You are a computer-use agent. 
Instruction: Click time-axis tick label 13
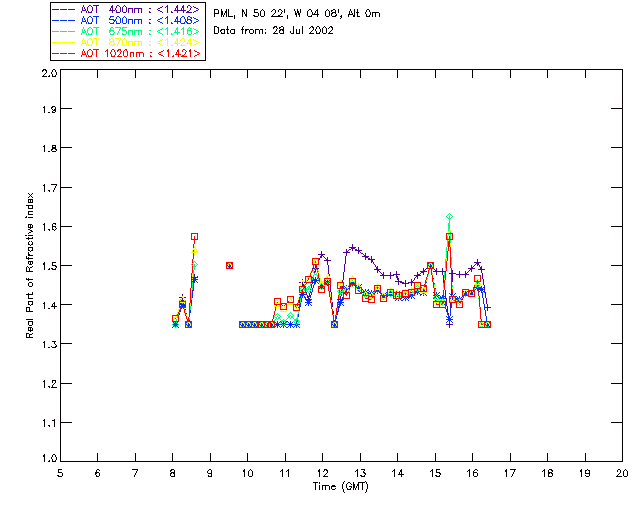point(360,473)
